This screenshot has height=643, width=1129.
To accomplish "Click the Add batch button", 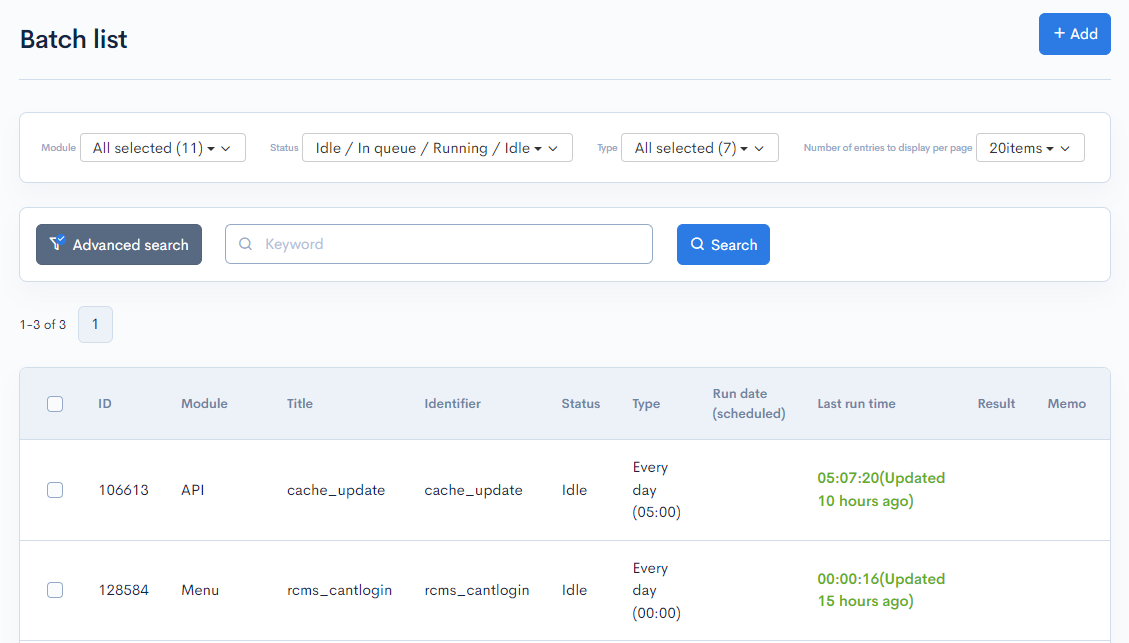I will click(1074, 34).
